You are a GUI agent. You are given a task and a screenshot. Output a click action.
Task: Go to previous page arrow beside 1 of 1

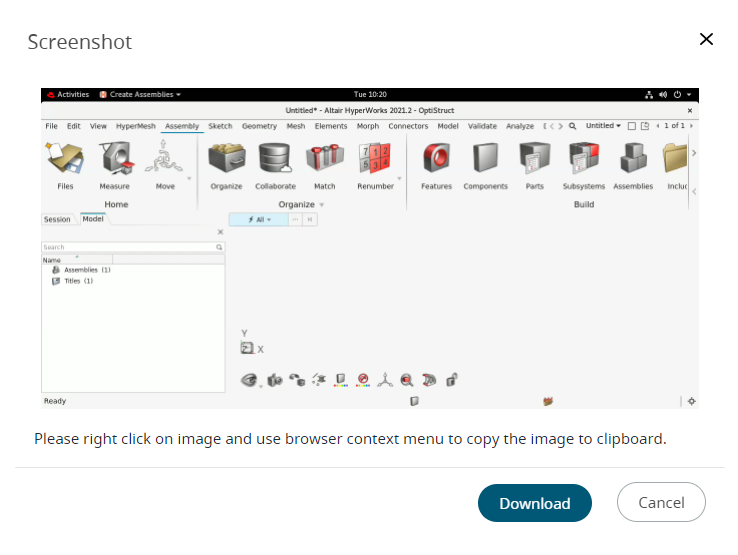658,126
